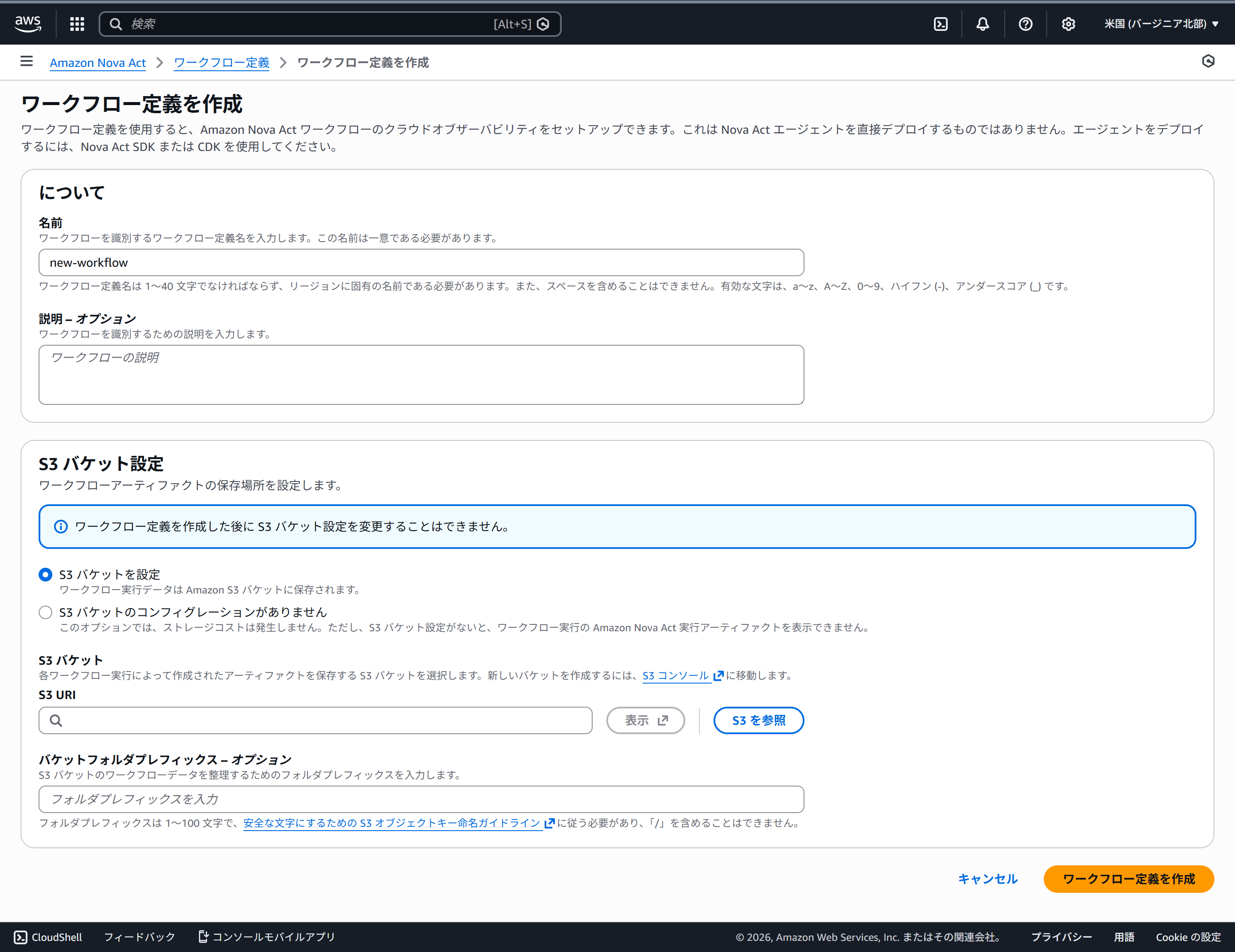Click the 'Amazon Nova Act' breadcrumb

[98, 63]
